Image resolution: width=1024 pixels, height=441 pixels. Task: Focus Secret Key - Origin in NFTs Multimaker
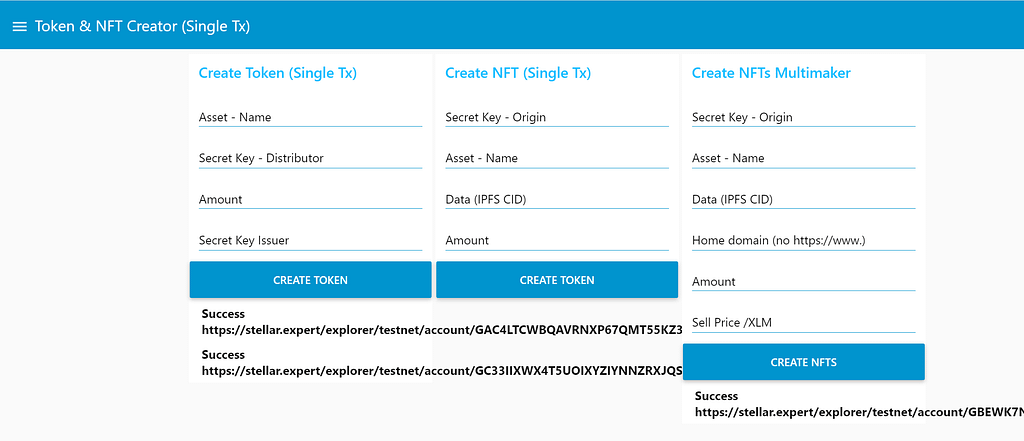coord(803,118)
